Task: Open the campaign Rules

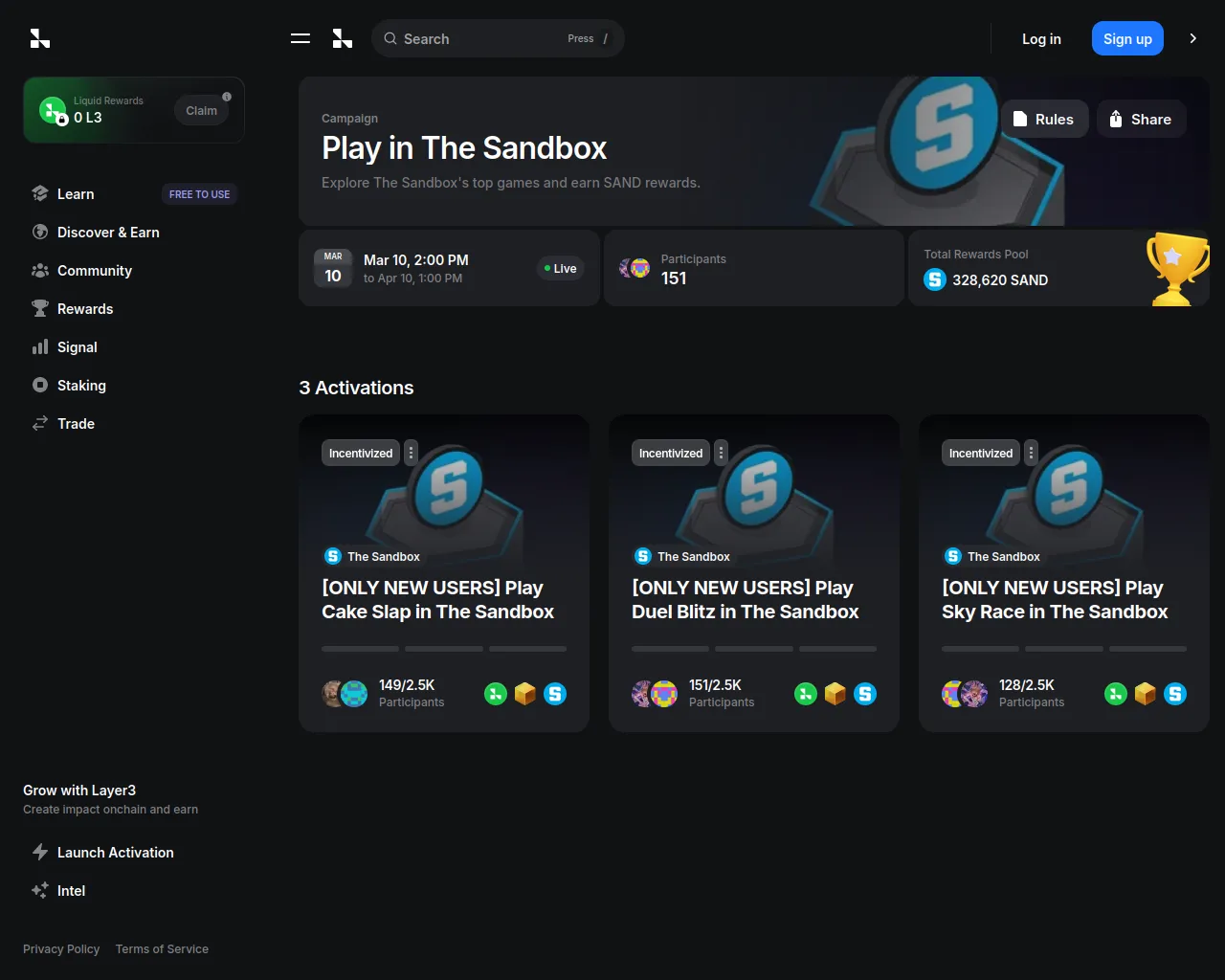Action: 1044,119
